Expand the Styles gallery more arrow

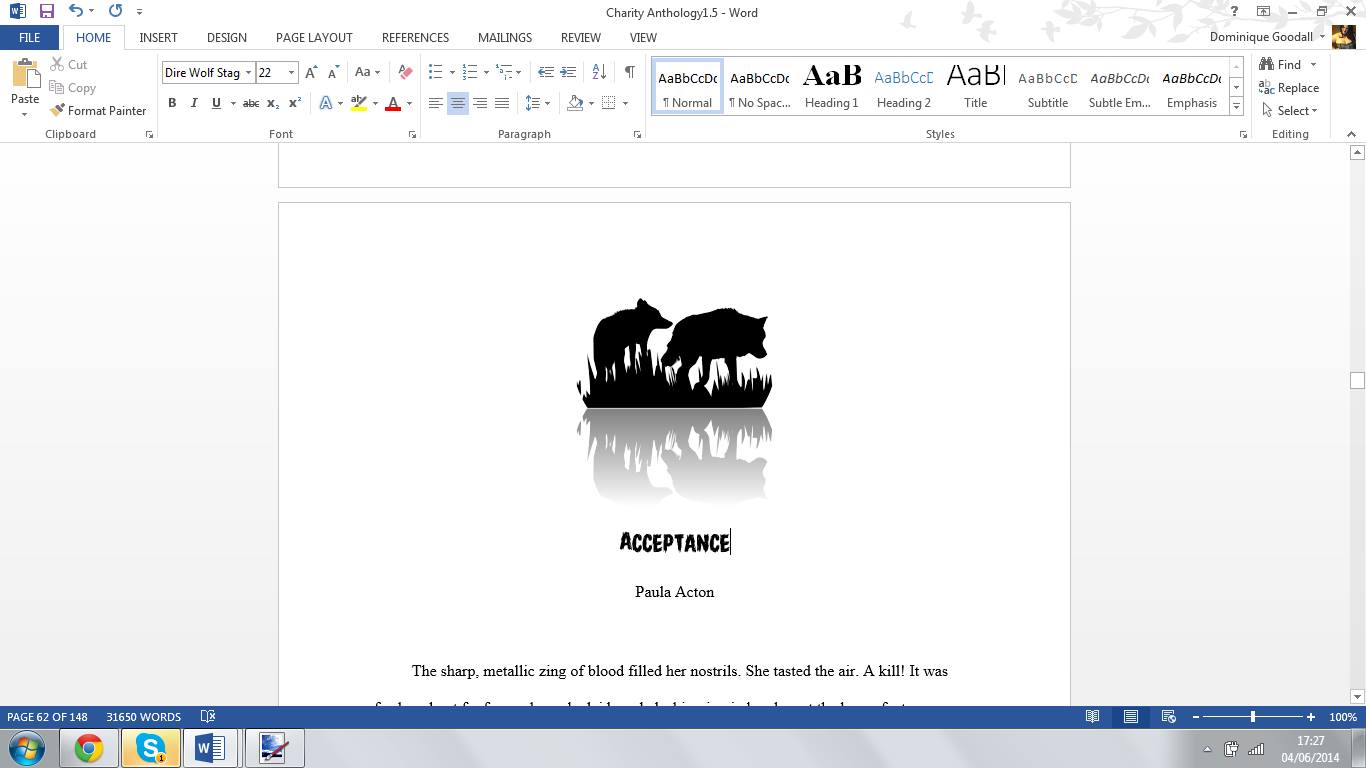(x=1237, y=106)
